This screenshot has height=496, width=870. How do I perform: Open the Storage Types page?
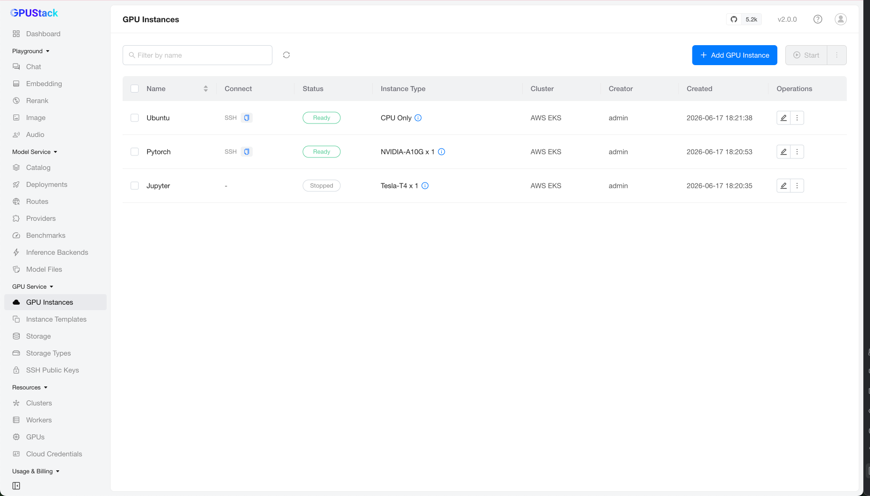tap(55, 353)
